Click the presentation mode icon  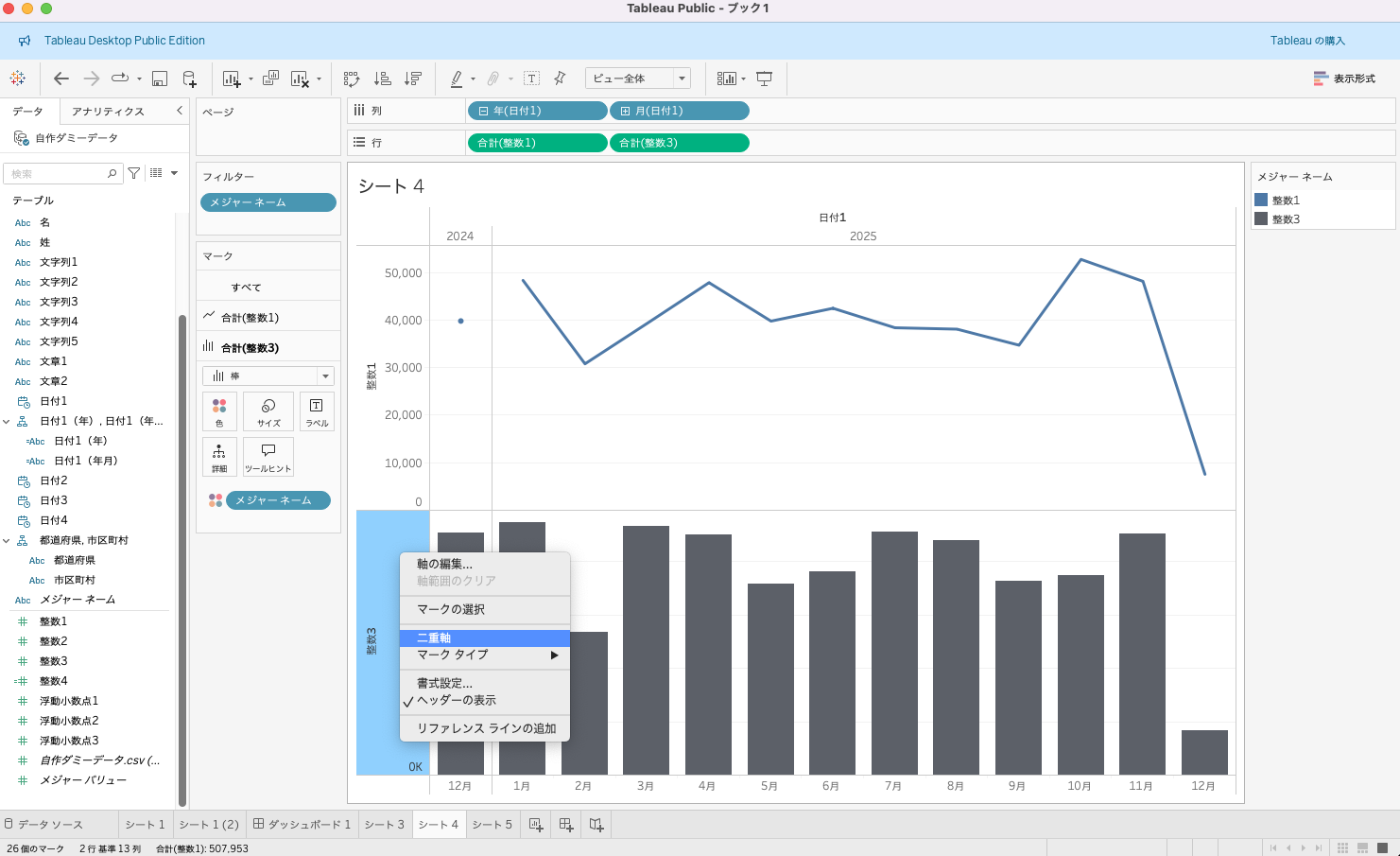pyautogui.click(x=765, y=79)
